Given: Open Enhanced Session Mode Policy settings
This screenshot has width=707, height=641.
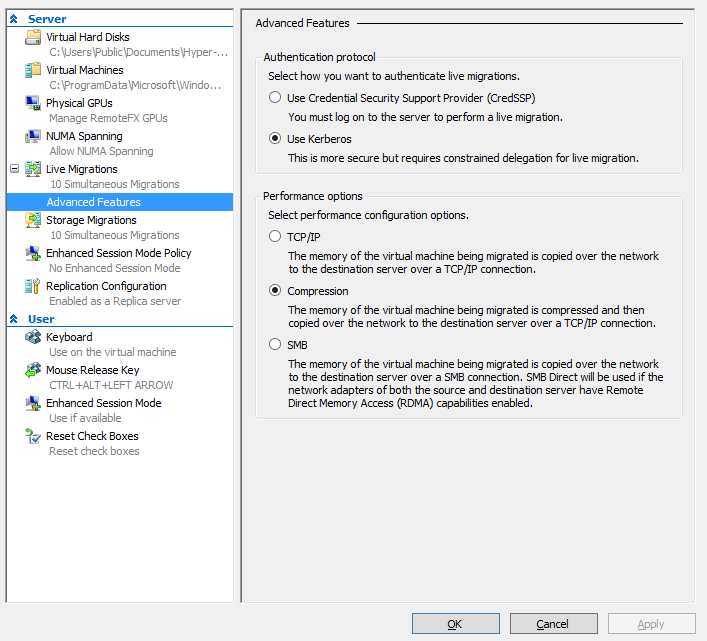Looking at the screenshot, I should 118,254.
